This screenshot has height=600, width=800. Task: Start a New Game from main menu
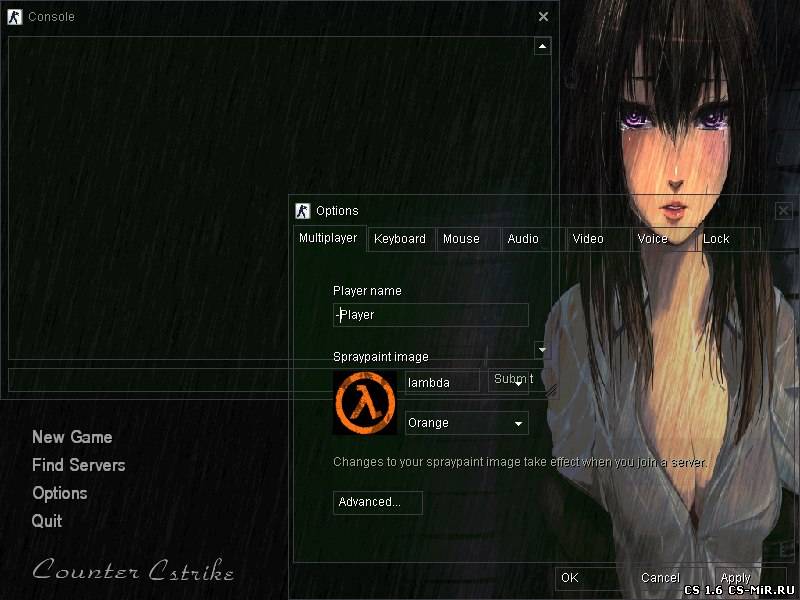72,437
